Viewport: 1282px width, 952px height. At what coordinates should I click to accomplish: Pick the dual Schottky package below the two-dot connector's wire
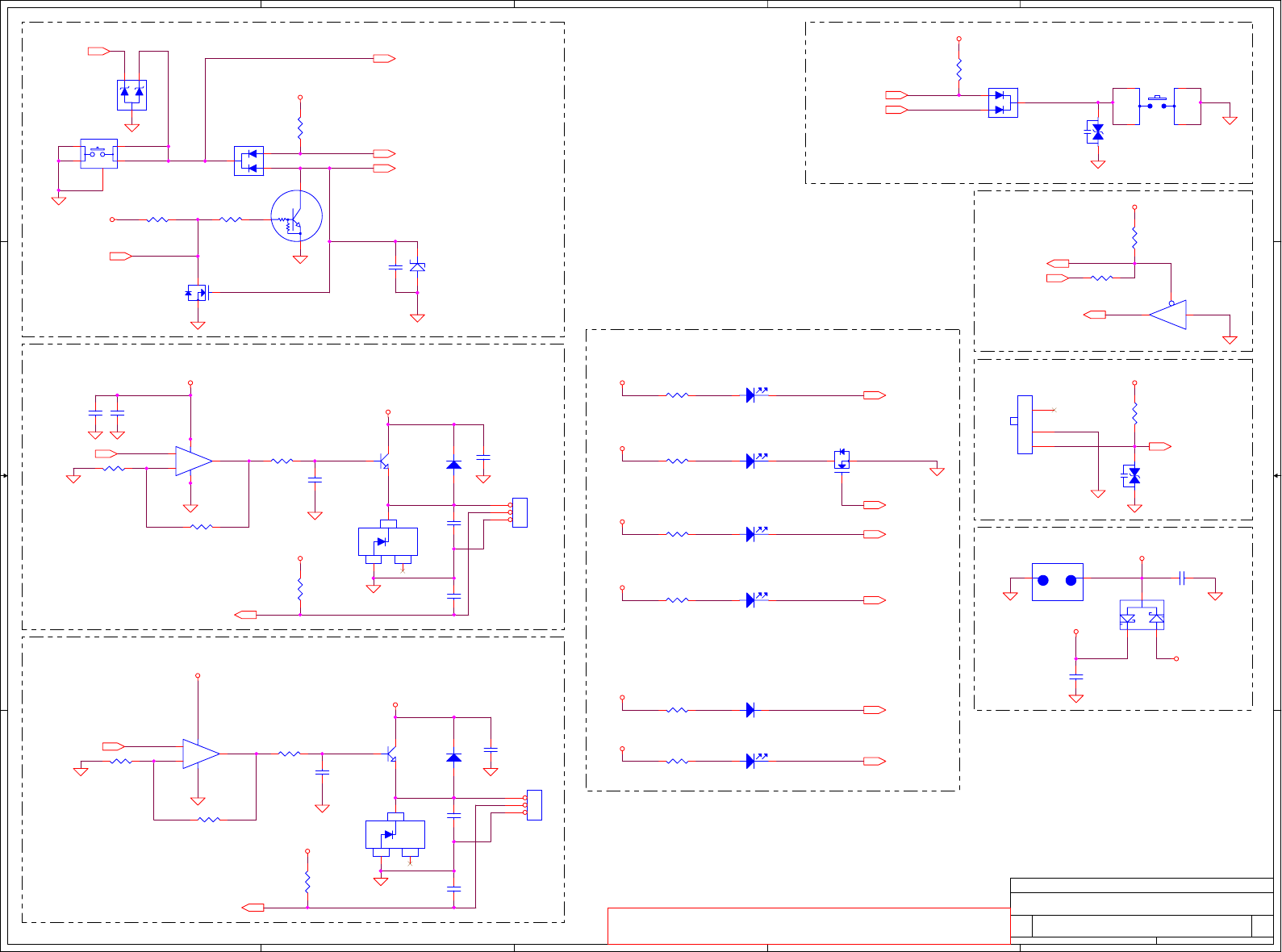click(1142, 615)
